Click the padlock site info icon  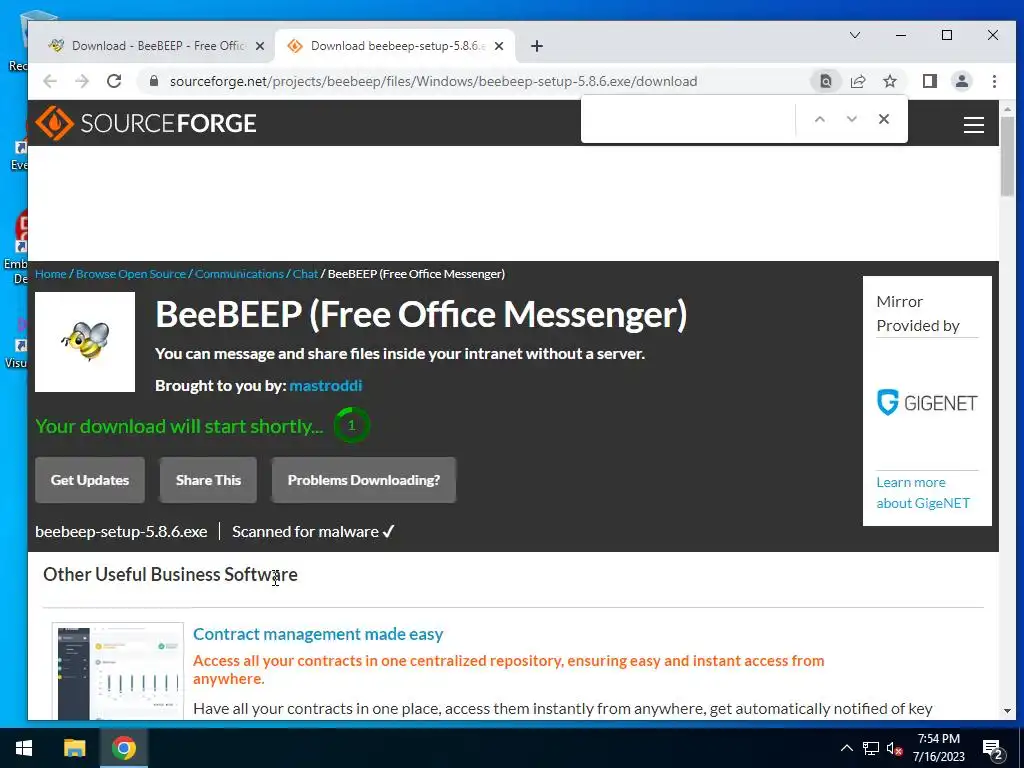(x=154, y=81)
